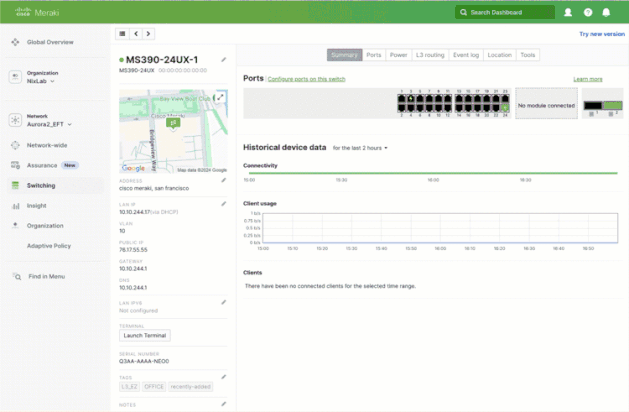The width and height of the screenshot is (629, 412).
Task: Open the Event log tab
Action: coord(466,55)
